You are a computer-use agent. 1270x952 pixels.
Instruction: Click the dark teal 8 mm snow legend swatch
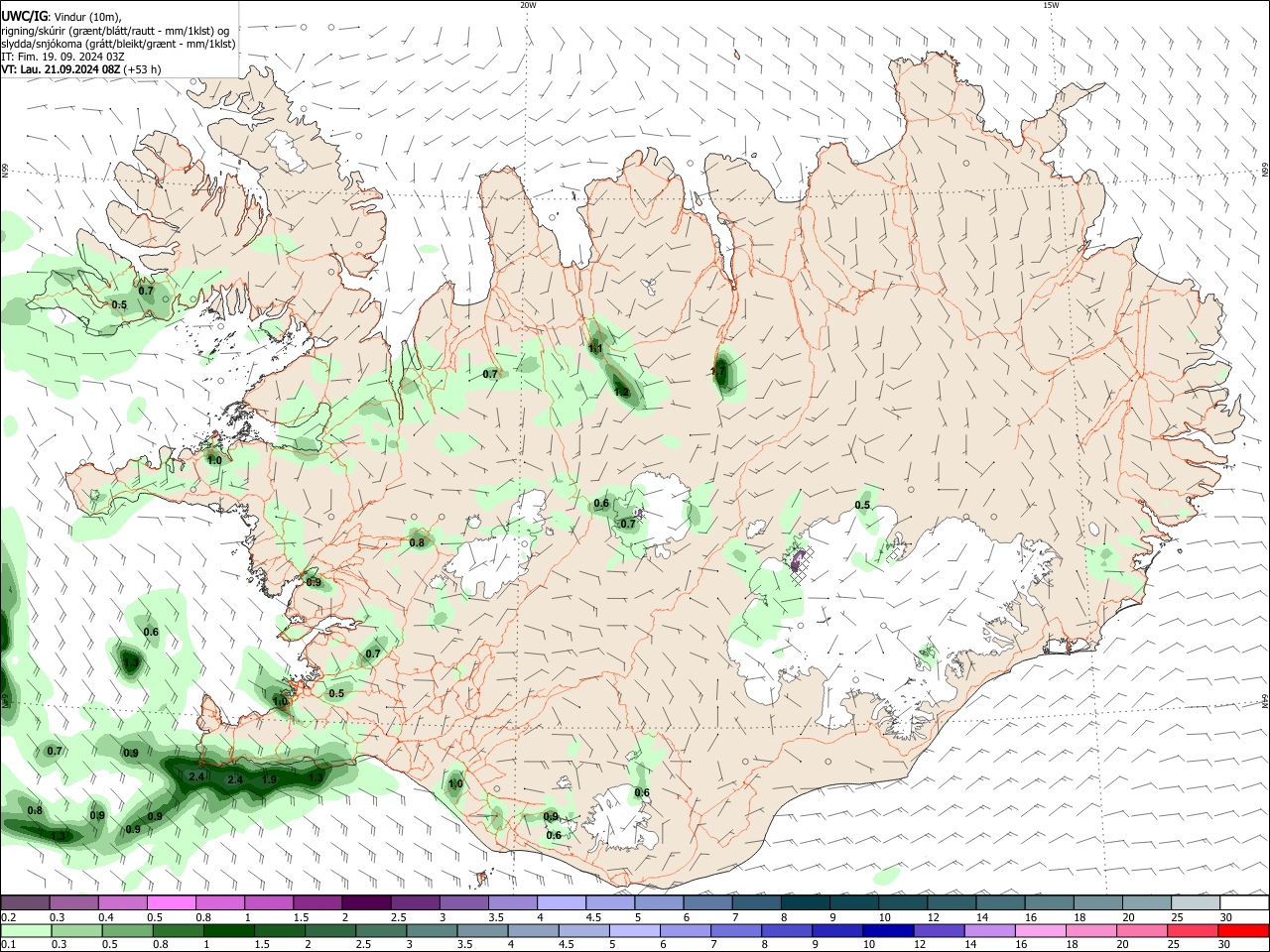(x=808, y=902)
